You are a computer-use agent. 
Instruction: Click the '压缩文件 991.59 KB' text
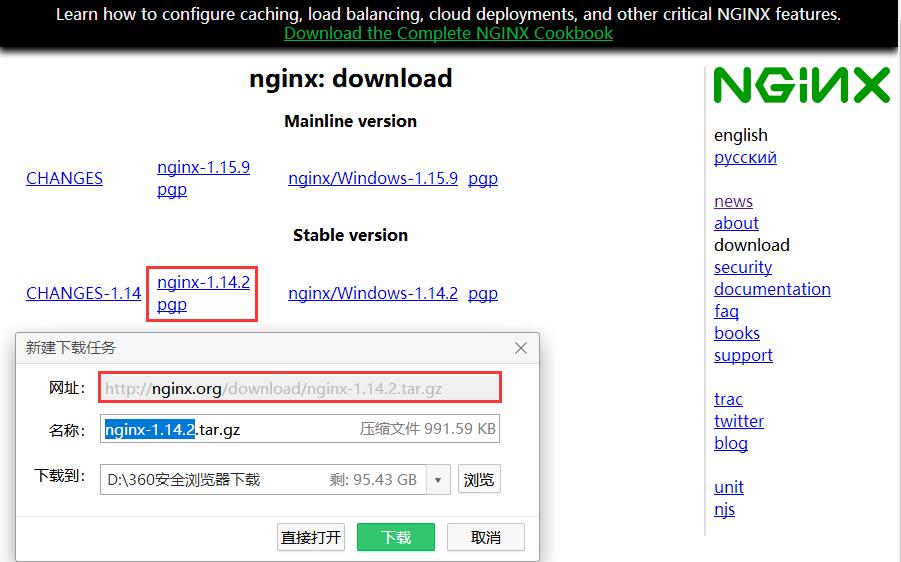428,429
